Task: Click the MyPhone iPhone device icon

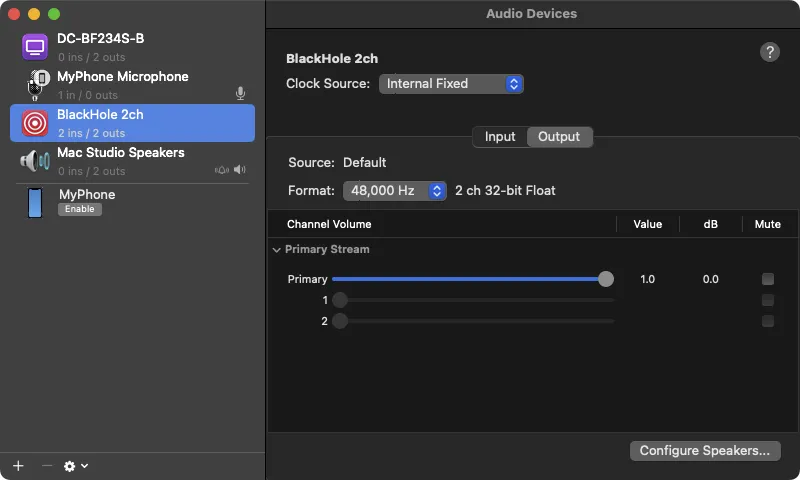Action: pos(35,203)
